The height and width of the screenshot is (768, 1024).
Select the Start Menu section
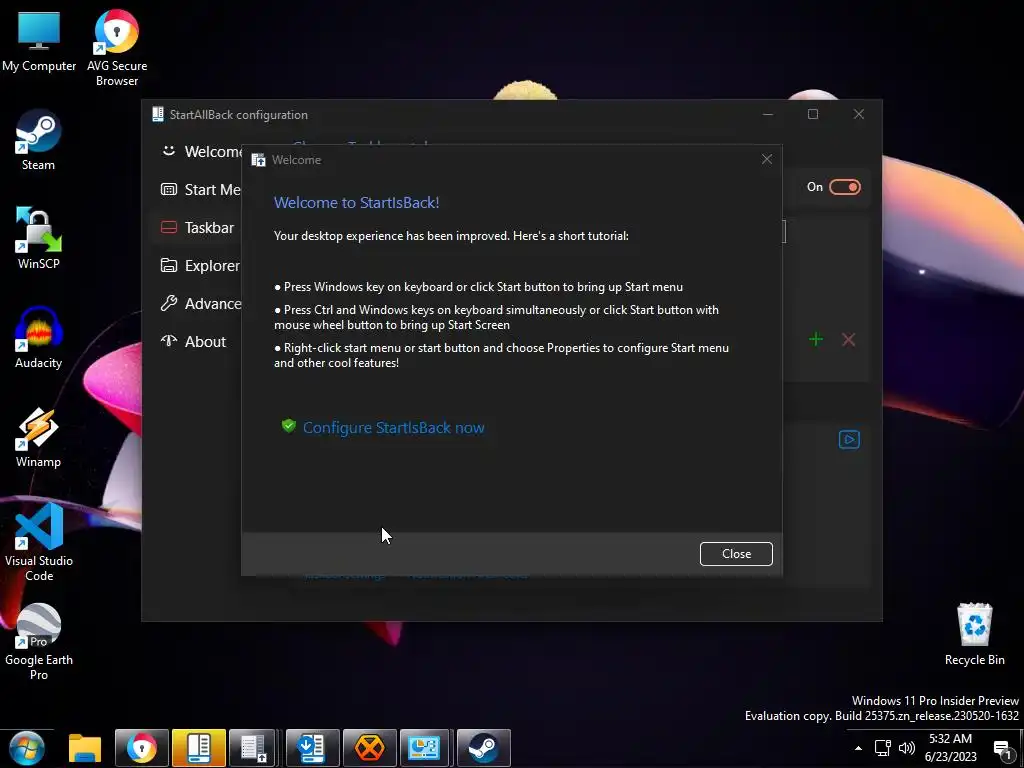click(200, 189)
